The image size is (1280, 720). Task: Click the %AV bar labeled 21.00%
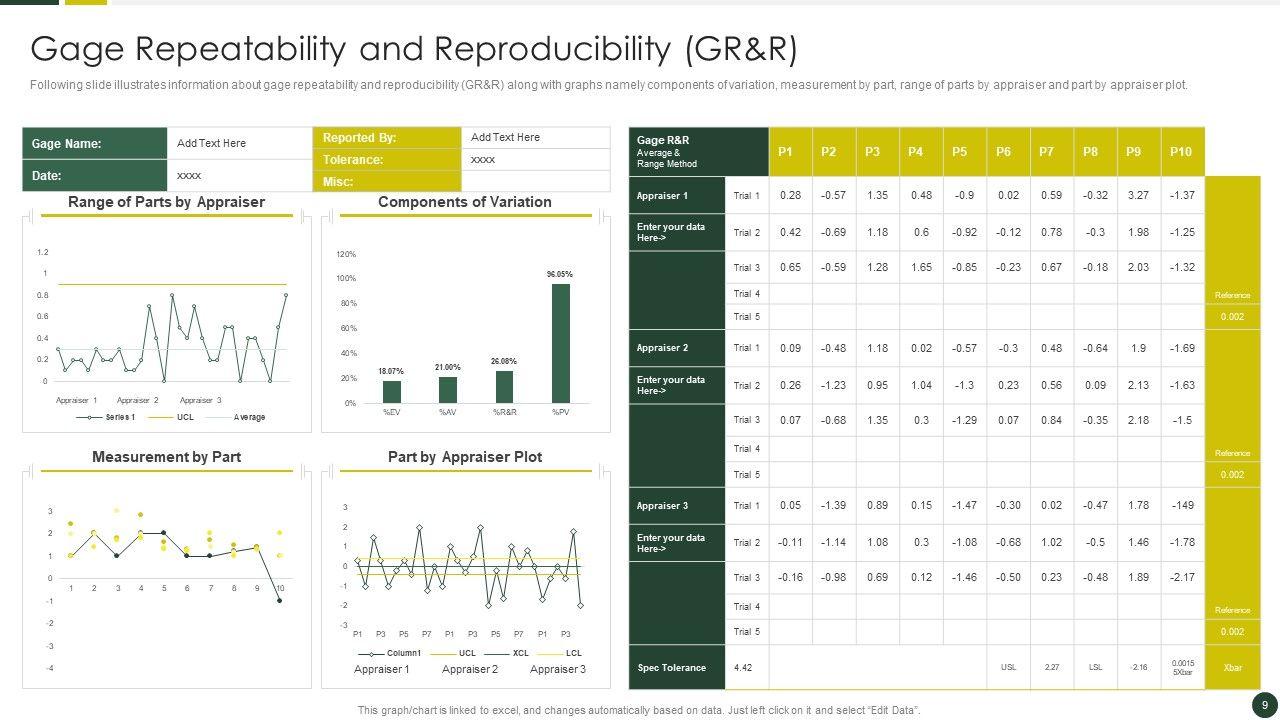tap(448, 389)
